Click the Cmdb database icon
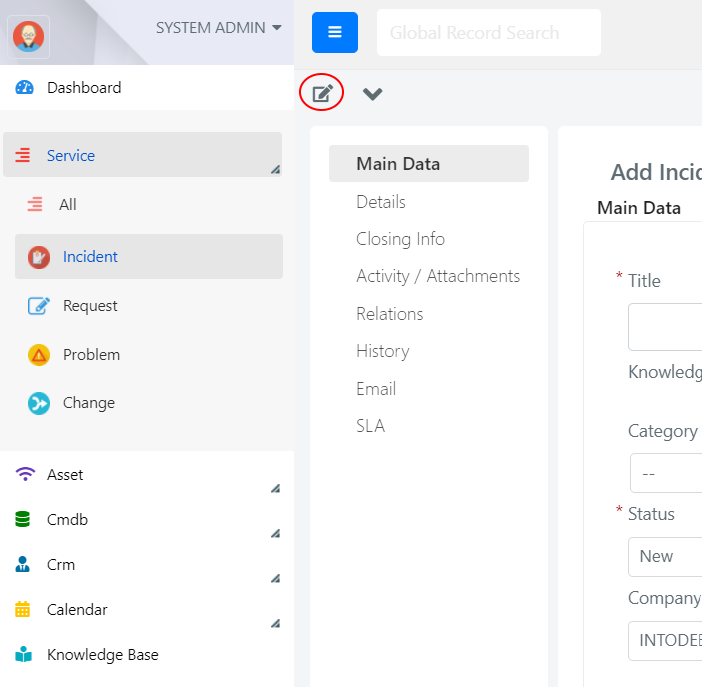This screenshot has height=687, width=702. (22, 520)
